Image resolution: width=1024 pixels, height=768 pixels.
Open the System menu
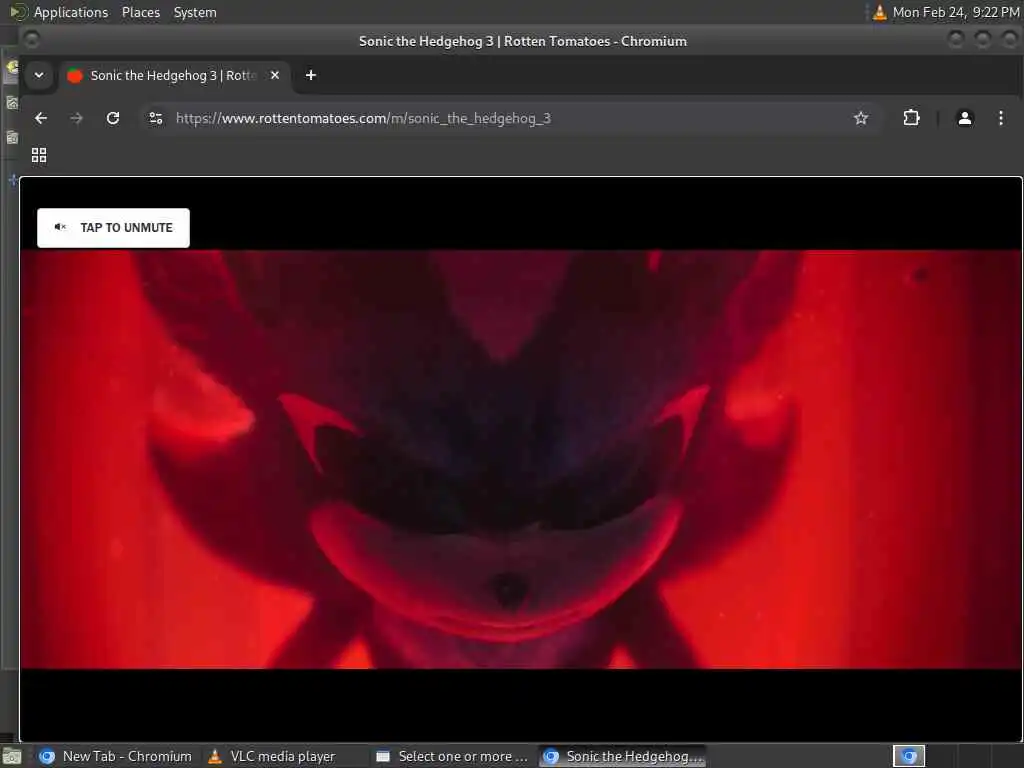(195, 12)
